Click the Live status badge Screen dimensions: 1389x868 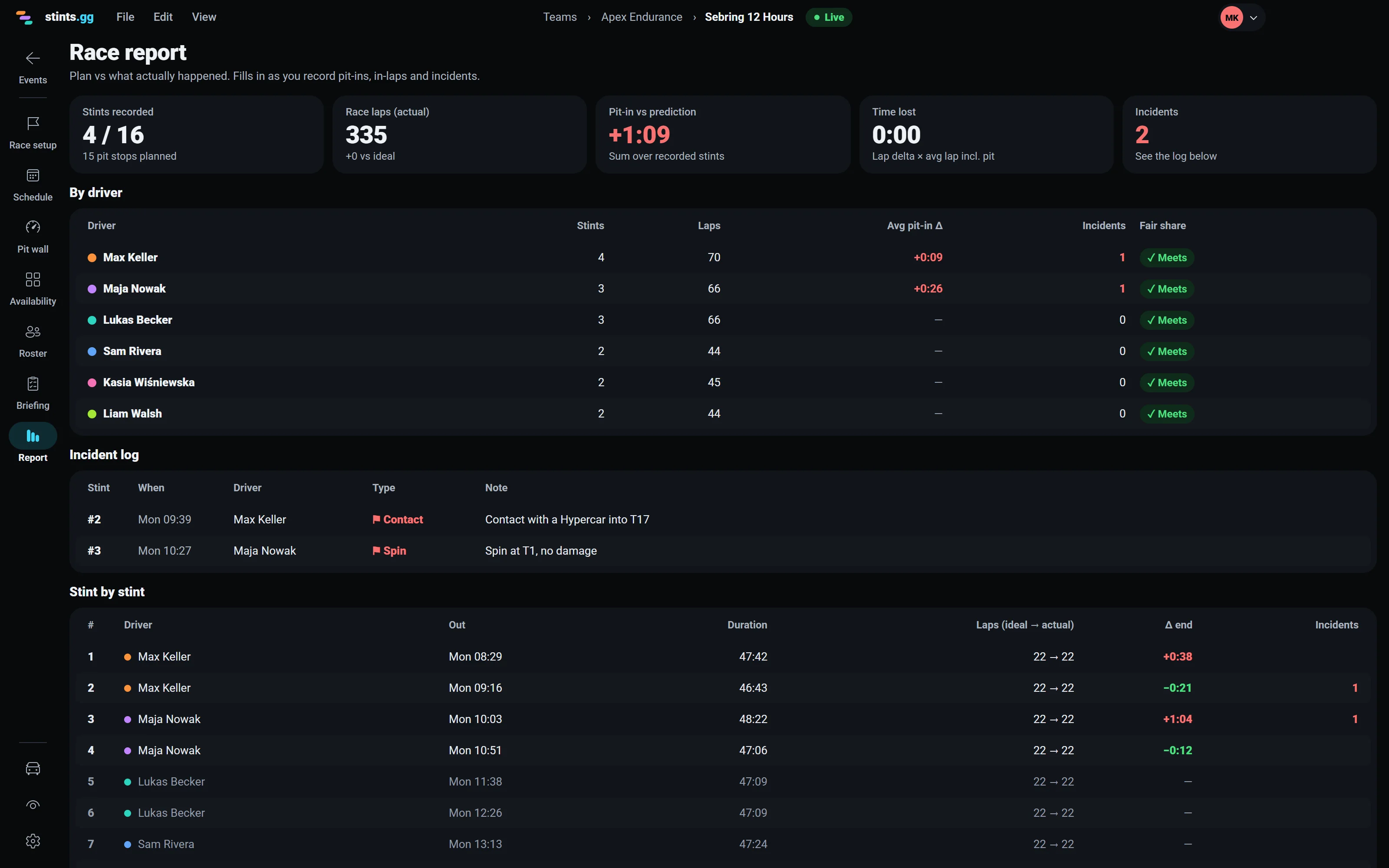click(x=829, y=17)
